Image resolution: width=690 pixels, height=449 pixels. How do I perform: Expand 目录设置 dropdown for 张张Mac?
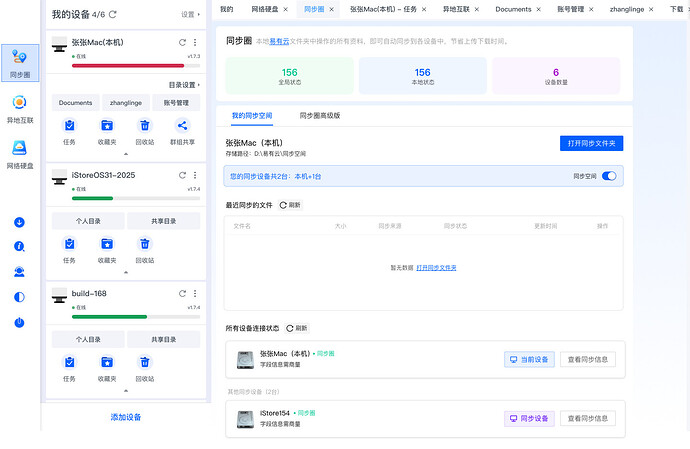pyautogui.click(x=183, y=86)
